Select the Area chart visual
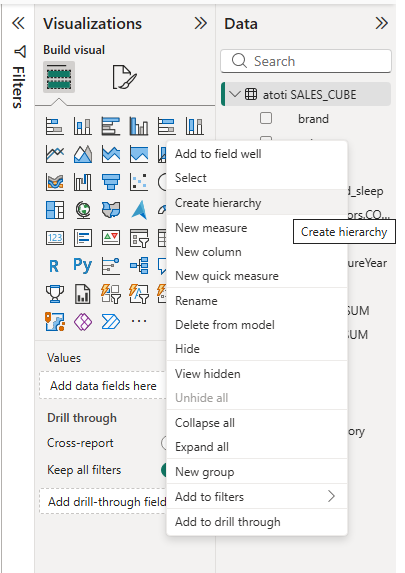The image size is (405, 573). click(x=83, y=154)
